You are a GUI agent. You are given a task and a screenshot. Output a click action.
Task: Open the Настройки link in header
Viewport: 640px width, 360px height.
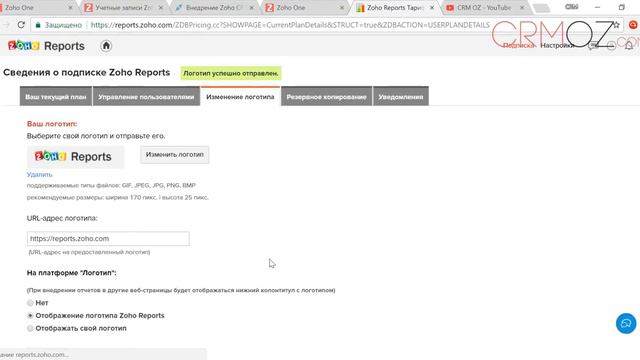pyautogui.click(x=557, y=45)
